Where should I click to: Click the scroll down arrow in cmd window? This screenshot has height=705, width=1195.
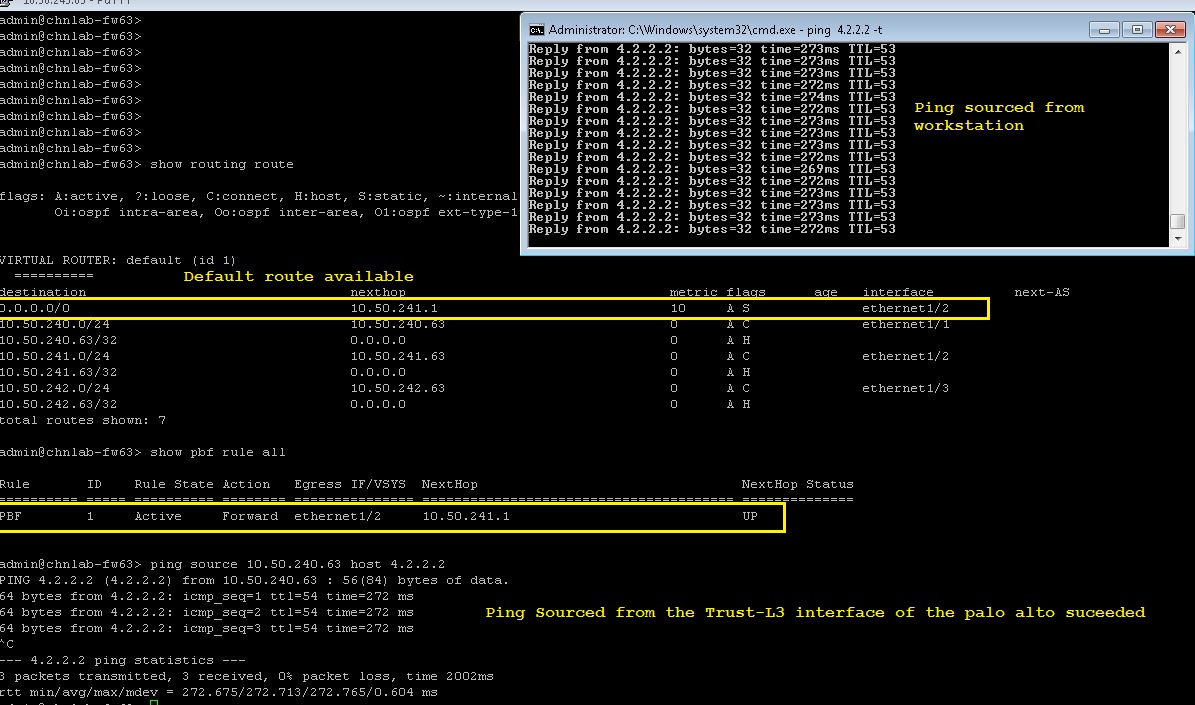[1178, 238]
